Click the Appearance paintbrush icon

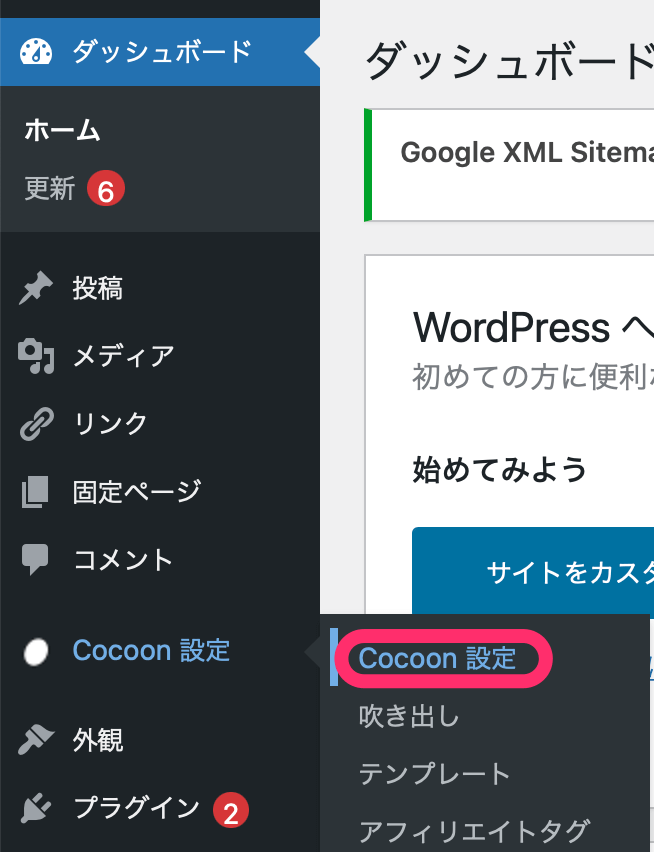[36, 740]
